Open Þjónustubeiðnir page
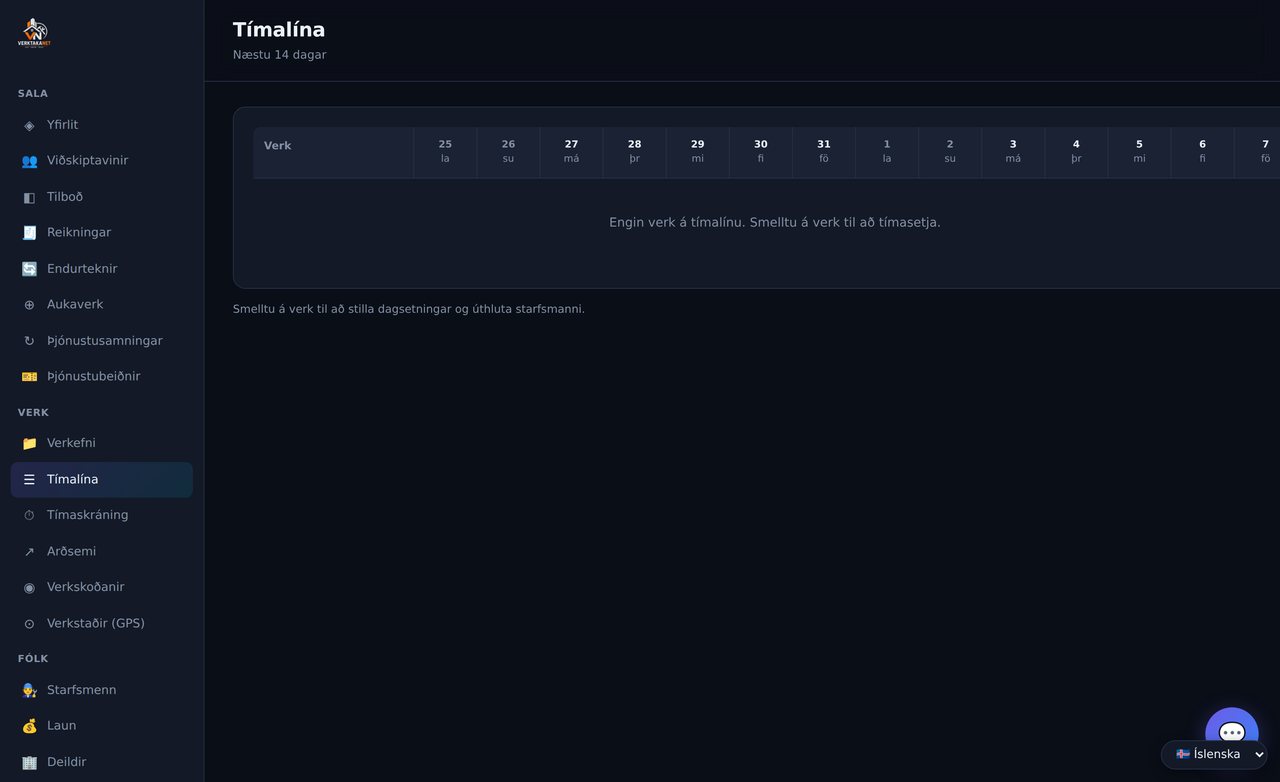 pos(102,377)
